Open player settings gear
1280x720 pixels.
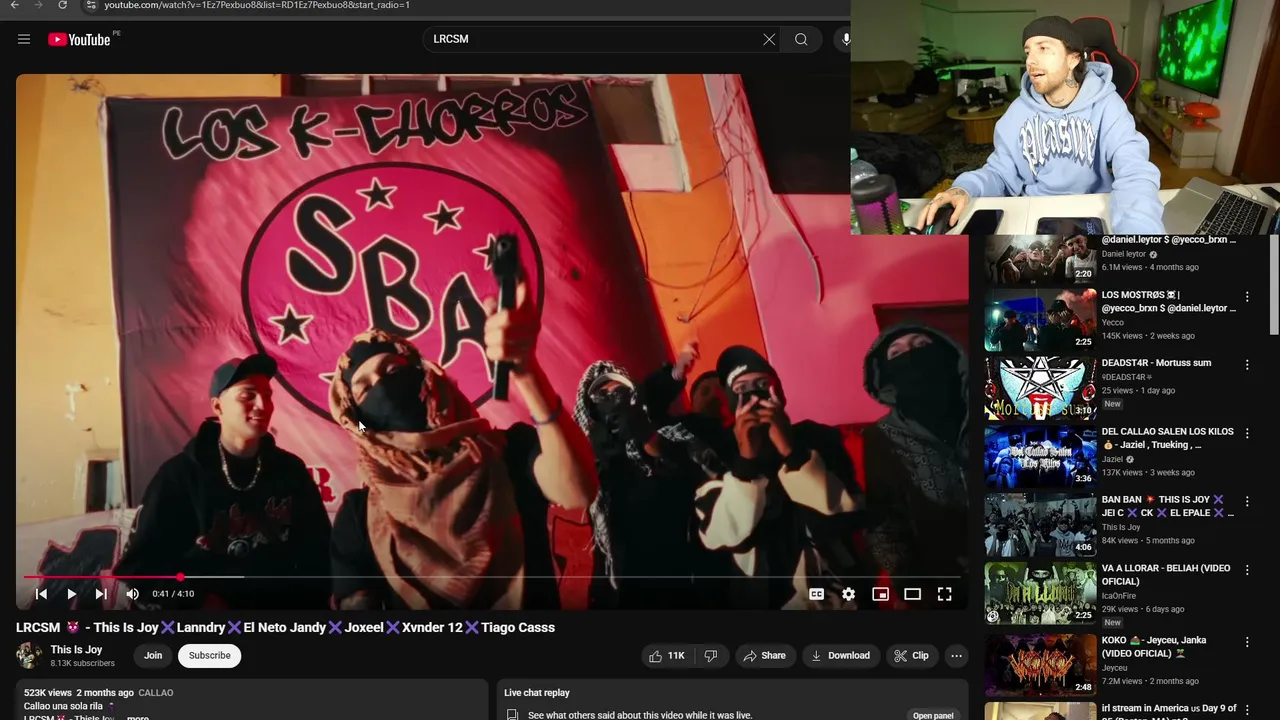coord(848,594)
